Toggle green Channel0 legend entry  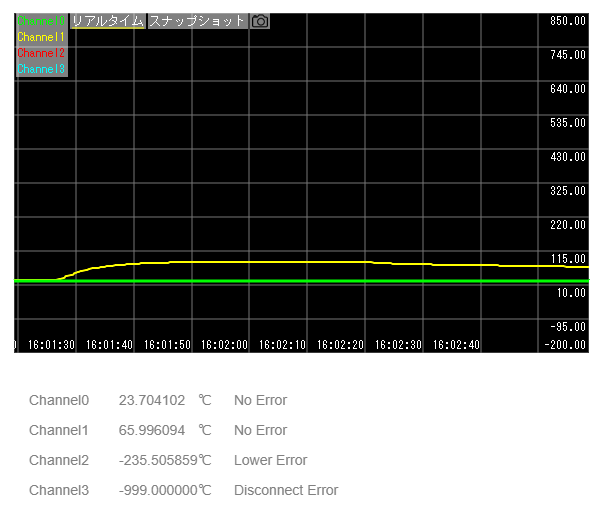pyautogui.click(x=41, y=21)
